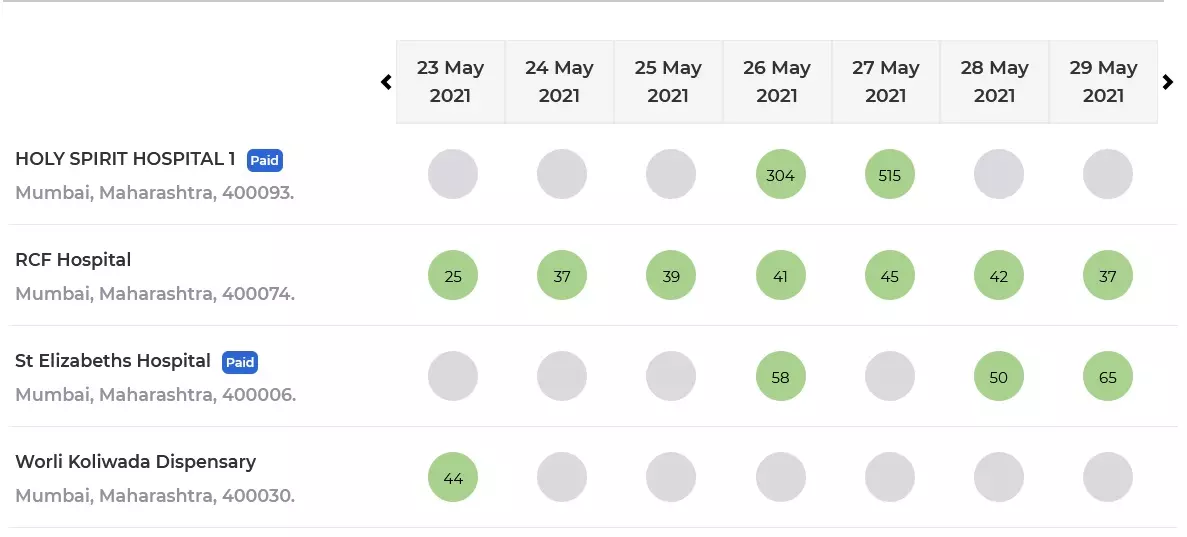The height and width of the screenshot is (537, 1187).
Task: Click the grey 23 May slot for Holy Spirit Hospital
Action: (x=453, y=174)
